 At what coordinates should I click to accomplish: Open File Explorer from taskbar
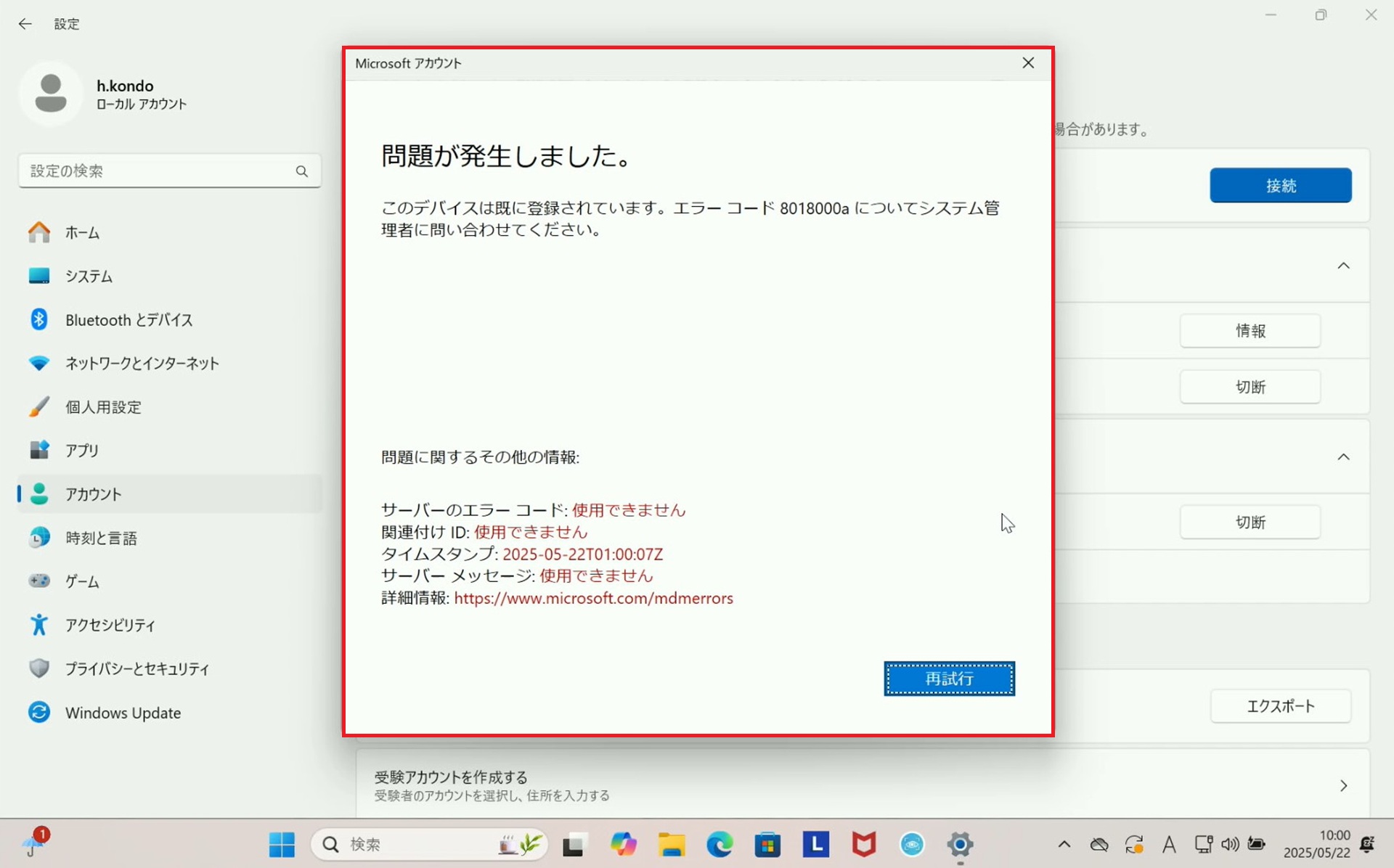(672, 845)
